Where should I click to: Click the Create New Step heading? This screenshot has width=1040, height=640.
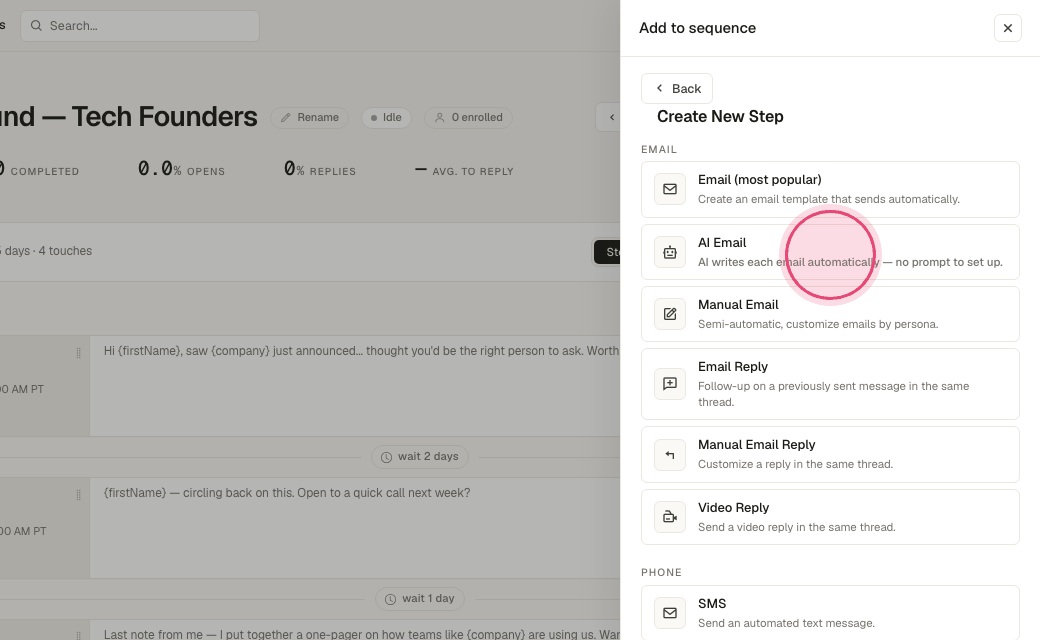[720, 116]
